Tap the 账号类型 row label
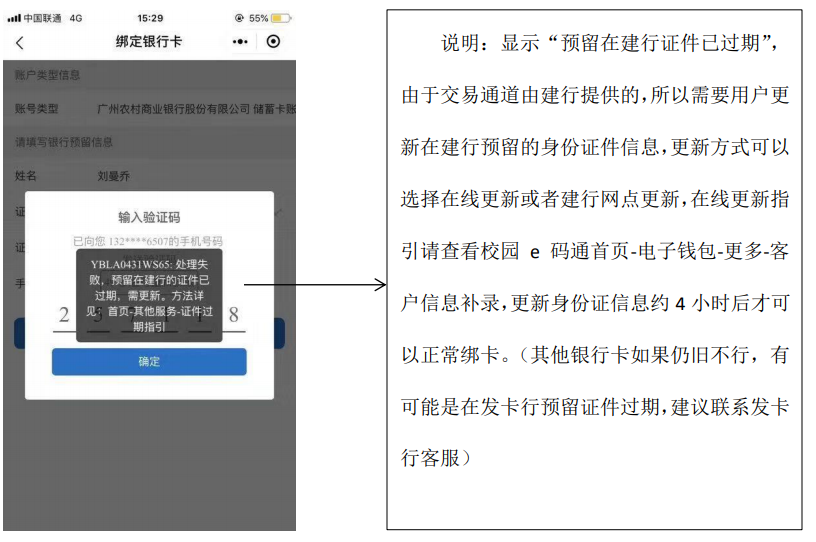816x542 pixels. pyautogui.click(x=36, y=109)
